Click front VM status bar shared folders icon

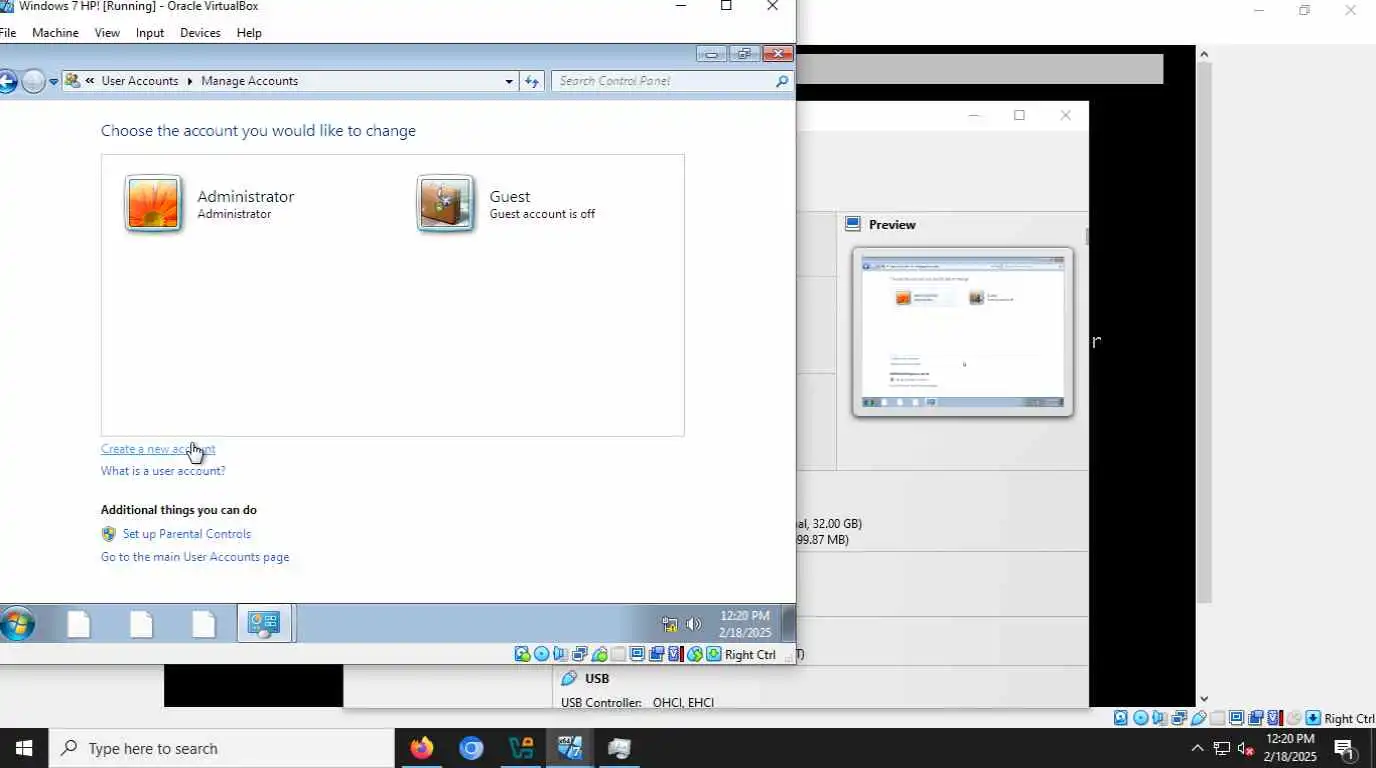[619, 654]
